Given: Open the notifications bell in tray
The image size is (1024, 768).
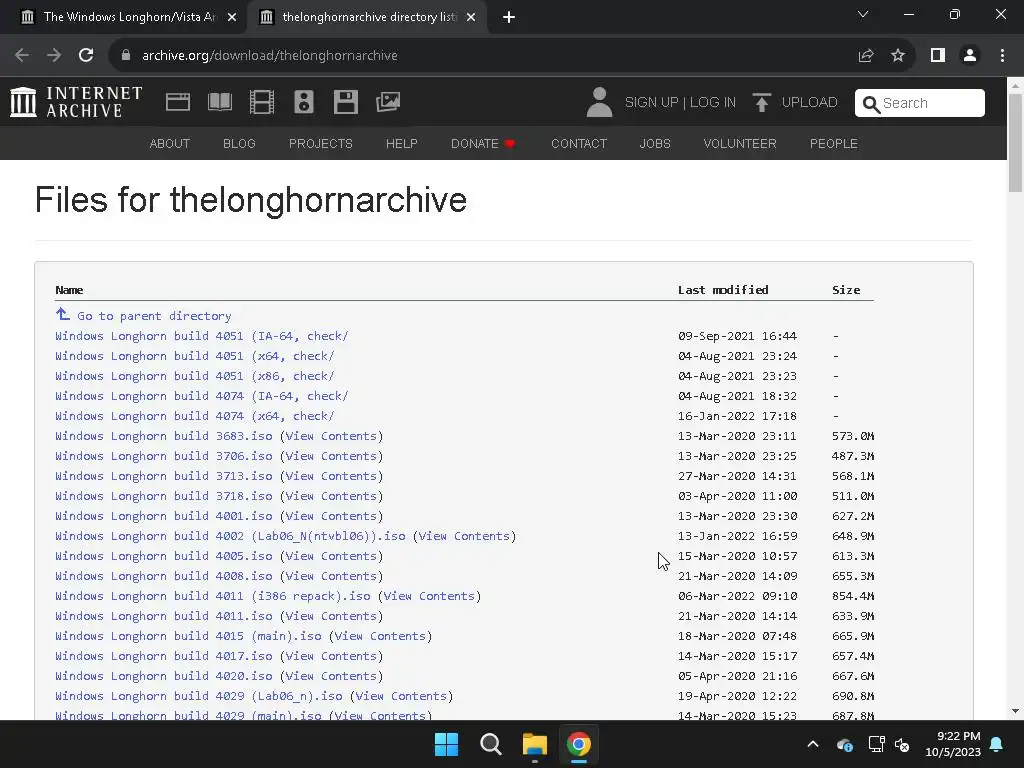Looking at the screenshot, I should point(997,744).
